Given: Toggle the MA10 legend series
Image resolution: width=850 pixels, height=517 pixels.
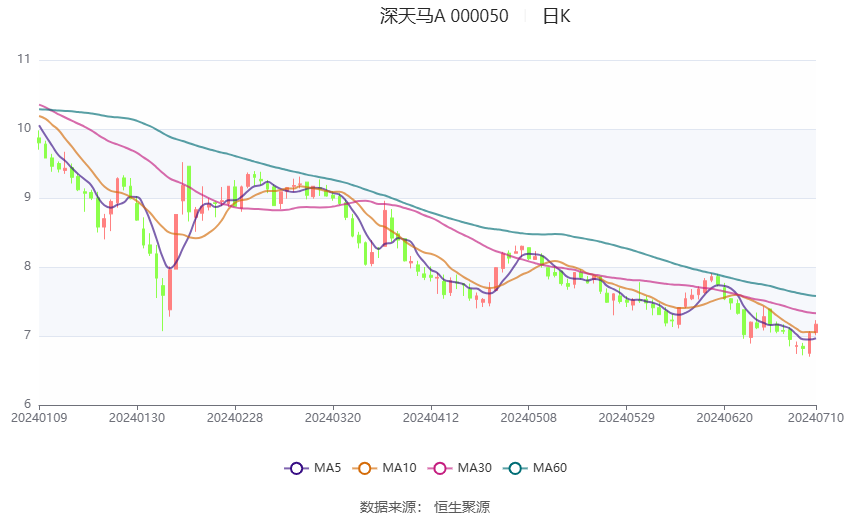Looking at the screenshot, I should coord(384,468).
